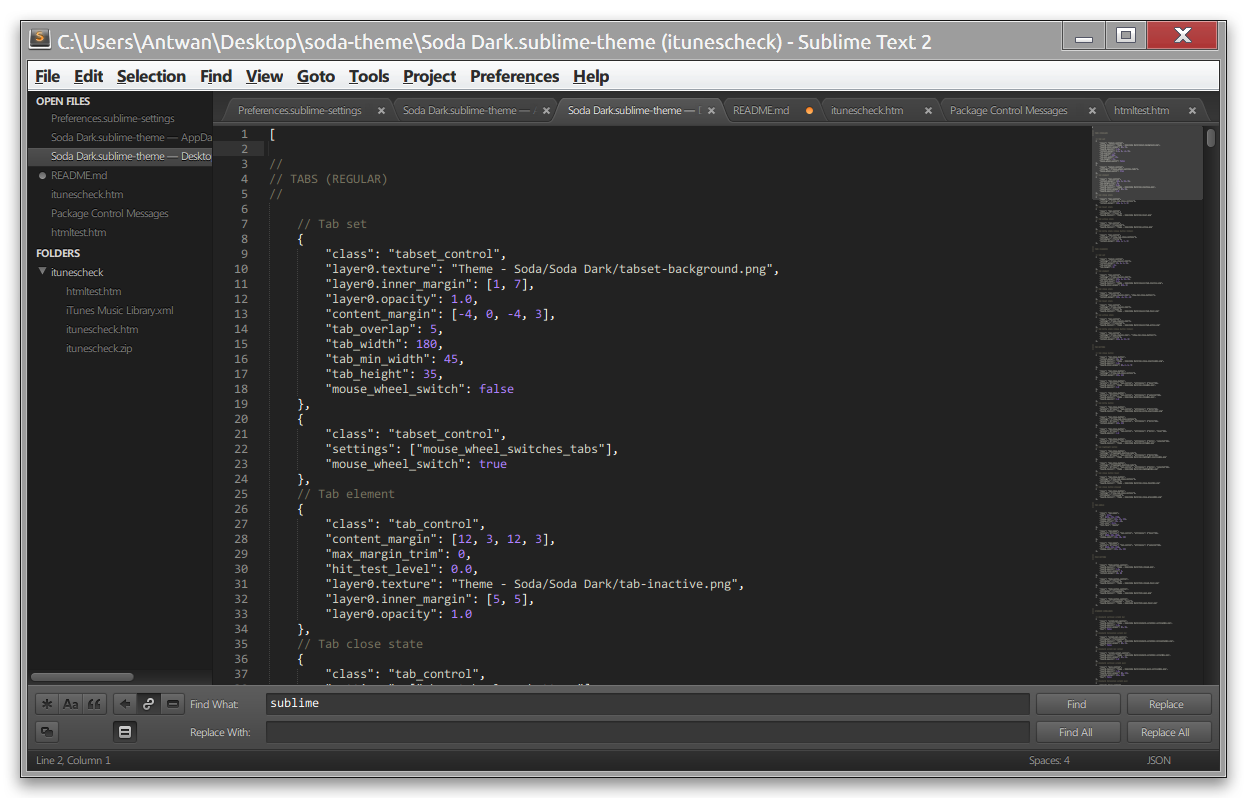Open the Help menu

point(591,76)
